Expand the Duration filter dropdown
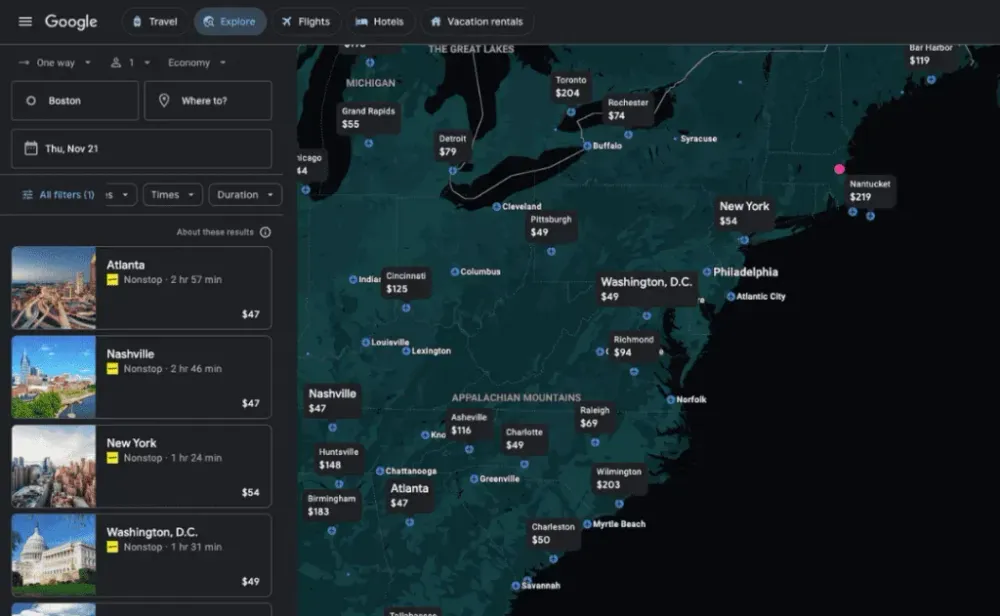Image resolution: width=1000 pixels, height=616 pixels. pos(245,194)
